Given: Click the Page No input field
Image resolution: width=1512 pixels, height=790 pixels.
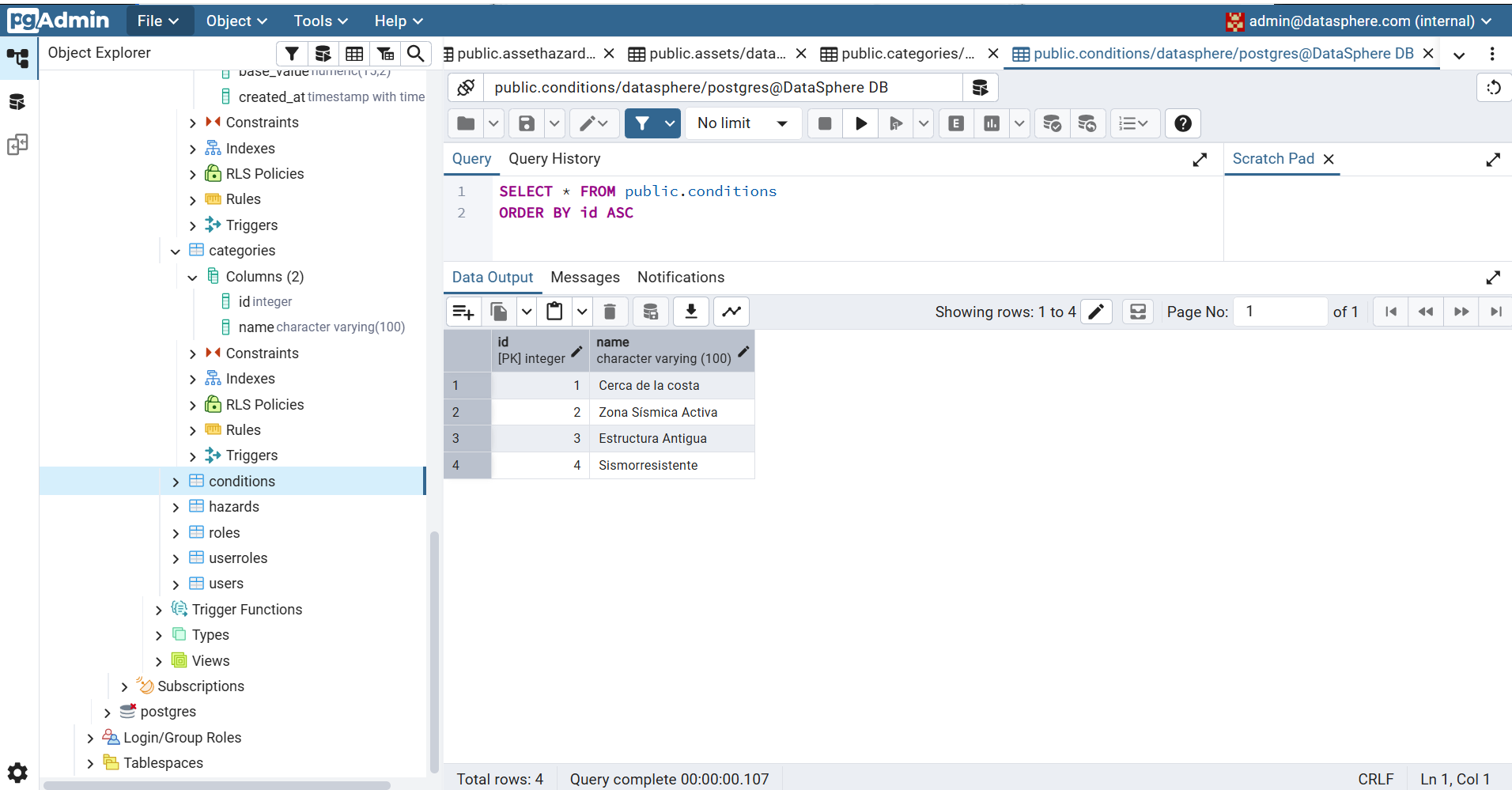Looking at the screenshot, I should (x=1281, y=312).
